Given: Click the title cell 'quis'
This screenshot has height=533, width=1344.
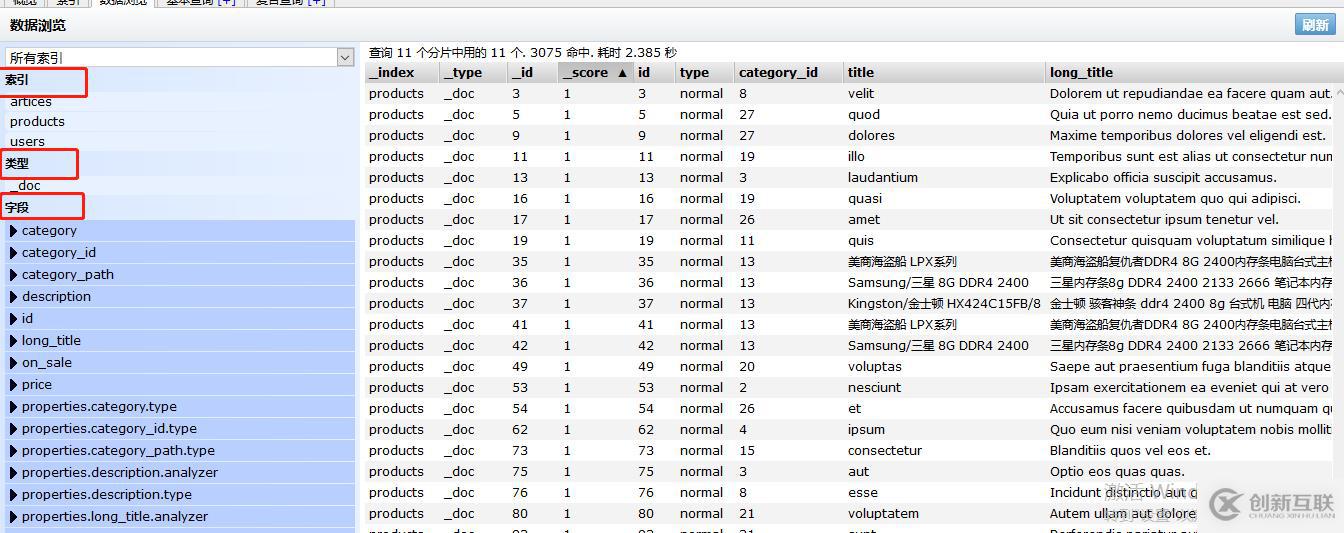Looking at the screenshot, I should click(x=861, y=240).
